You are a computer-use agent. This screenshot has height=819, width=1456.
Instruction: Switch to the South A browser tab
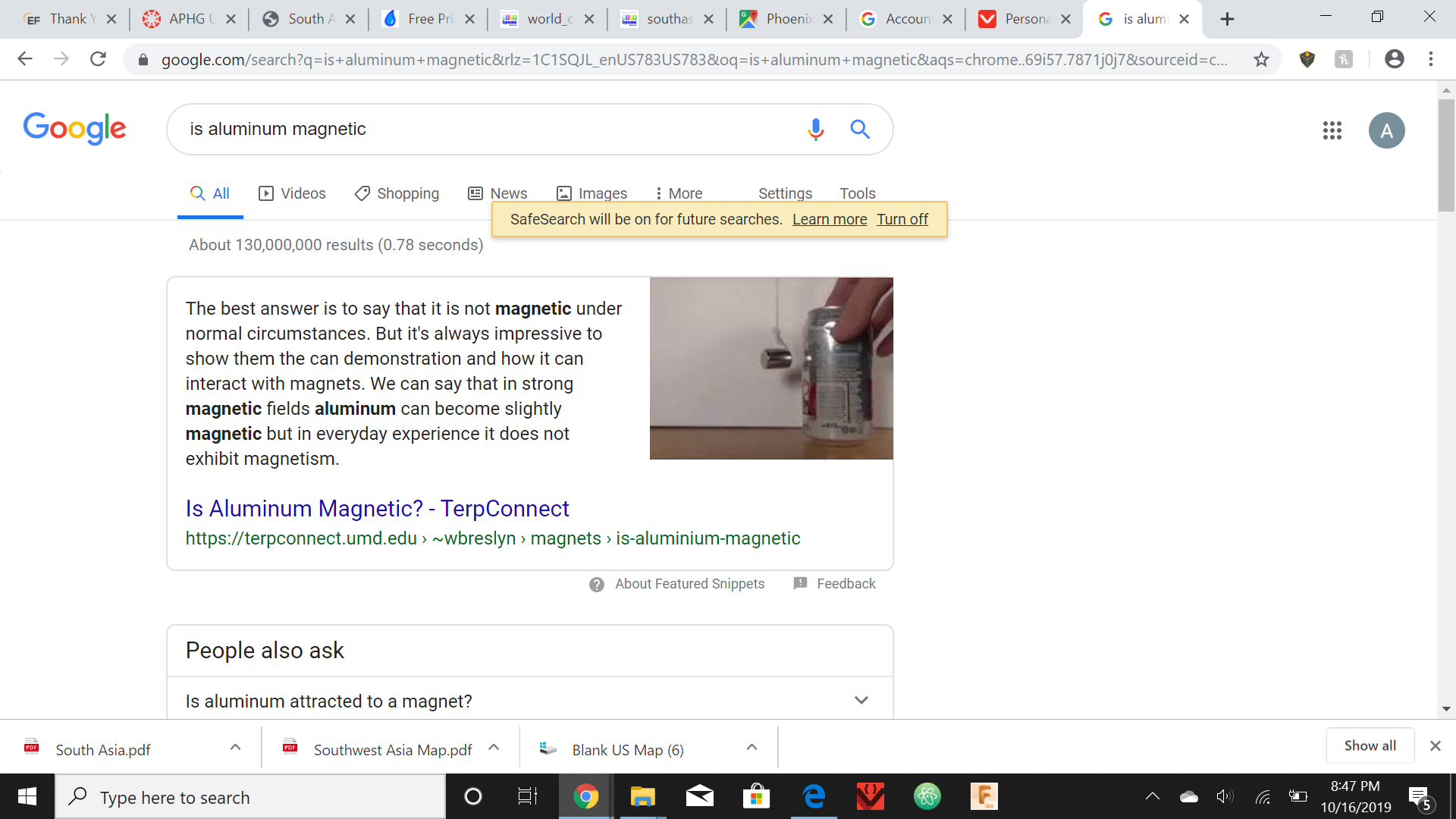pyautogui.click(x=309, y=19)
